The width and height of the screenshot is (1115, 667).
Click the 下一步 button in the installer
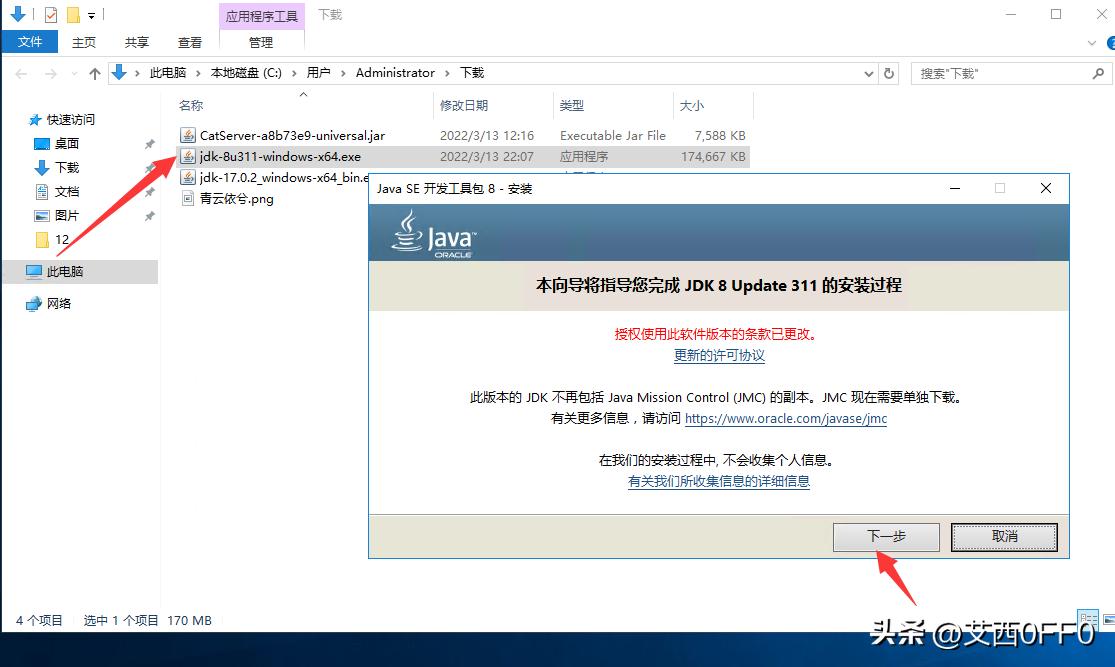885,536
